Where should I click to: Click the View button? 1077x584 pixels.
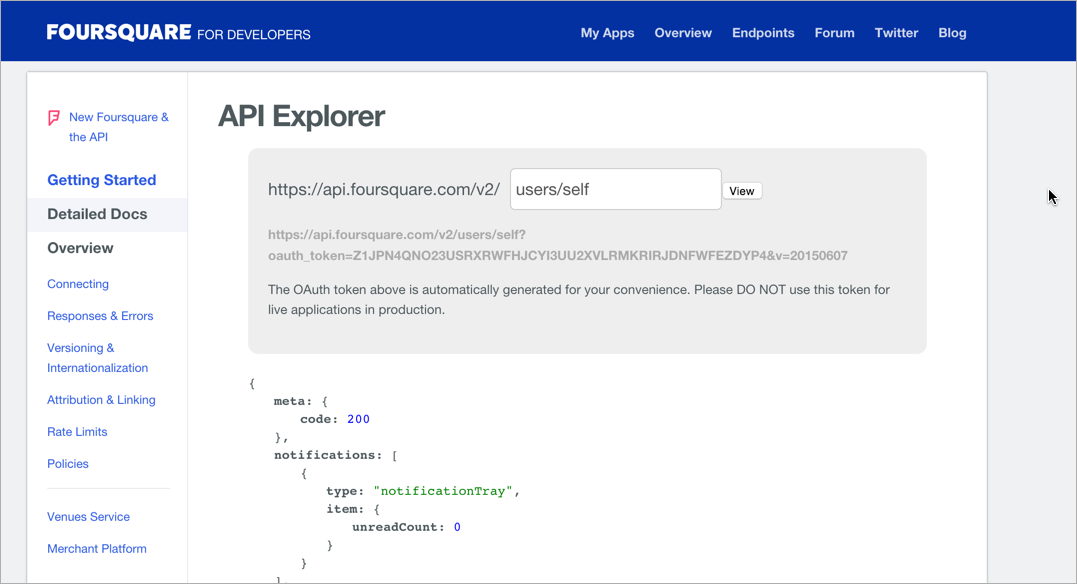pyautogui.click(x=742, y=191)
